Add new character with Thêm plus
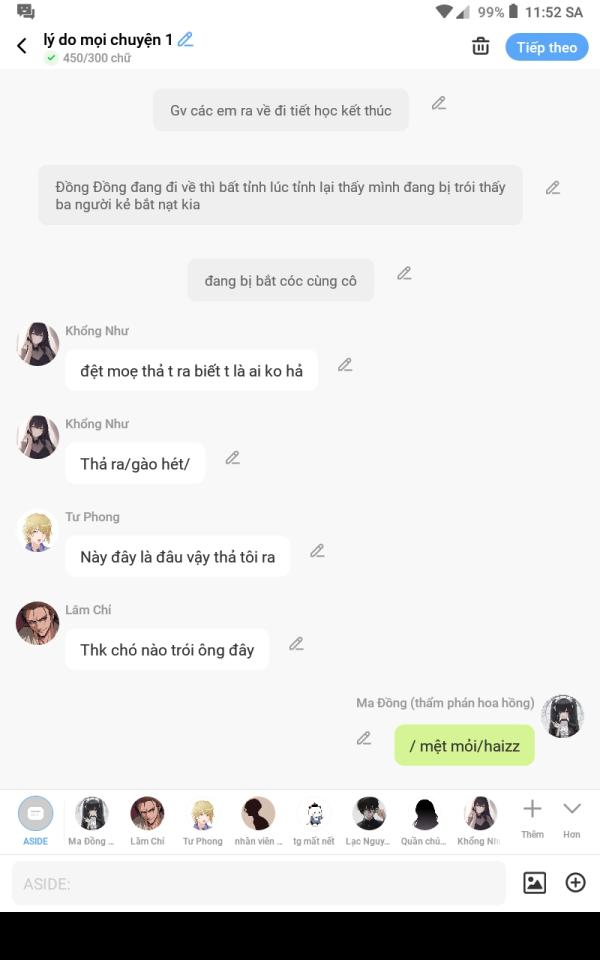This screenshot has width=600, height=960. click(532, 819)
